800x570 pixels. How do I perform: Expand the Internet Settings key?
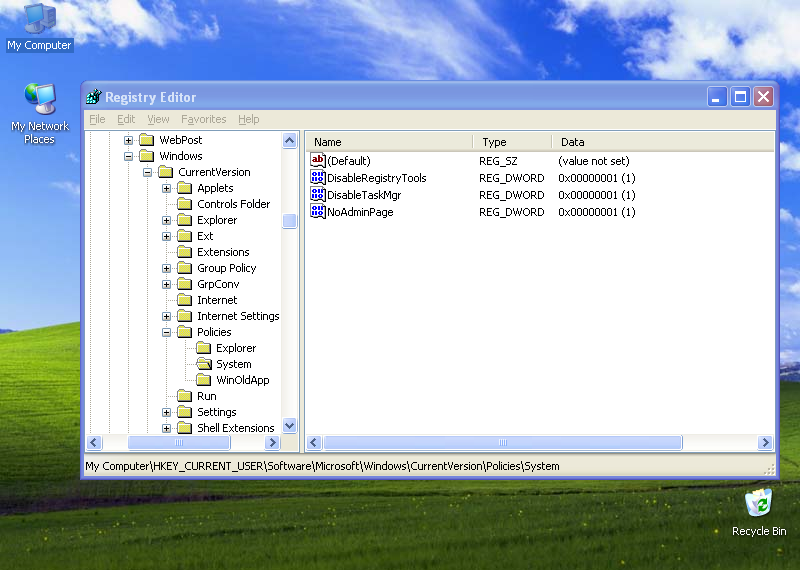166,316
